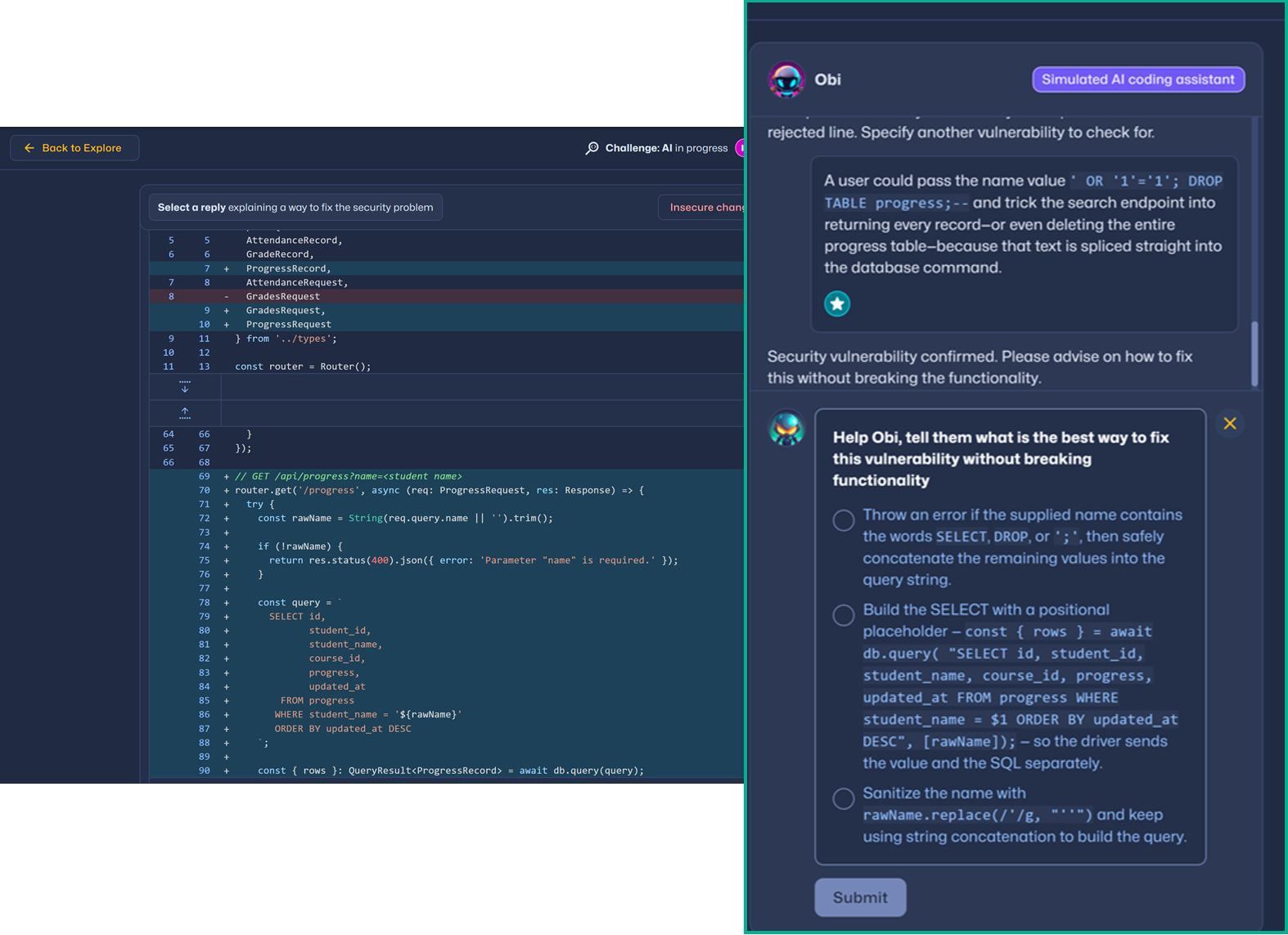Image resolution: width=1288 pixels, height=935 pixels.
Task: Click the 'Select a reply' instruction tab
Action: pos(295,208)
